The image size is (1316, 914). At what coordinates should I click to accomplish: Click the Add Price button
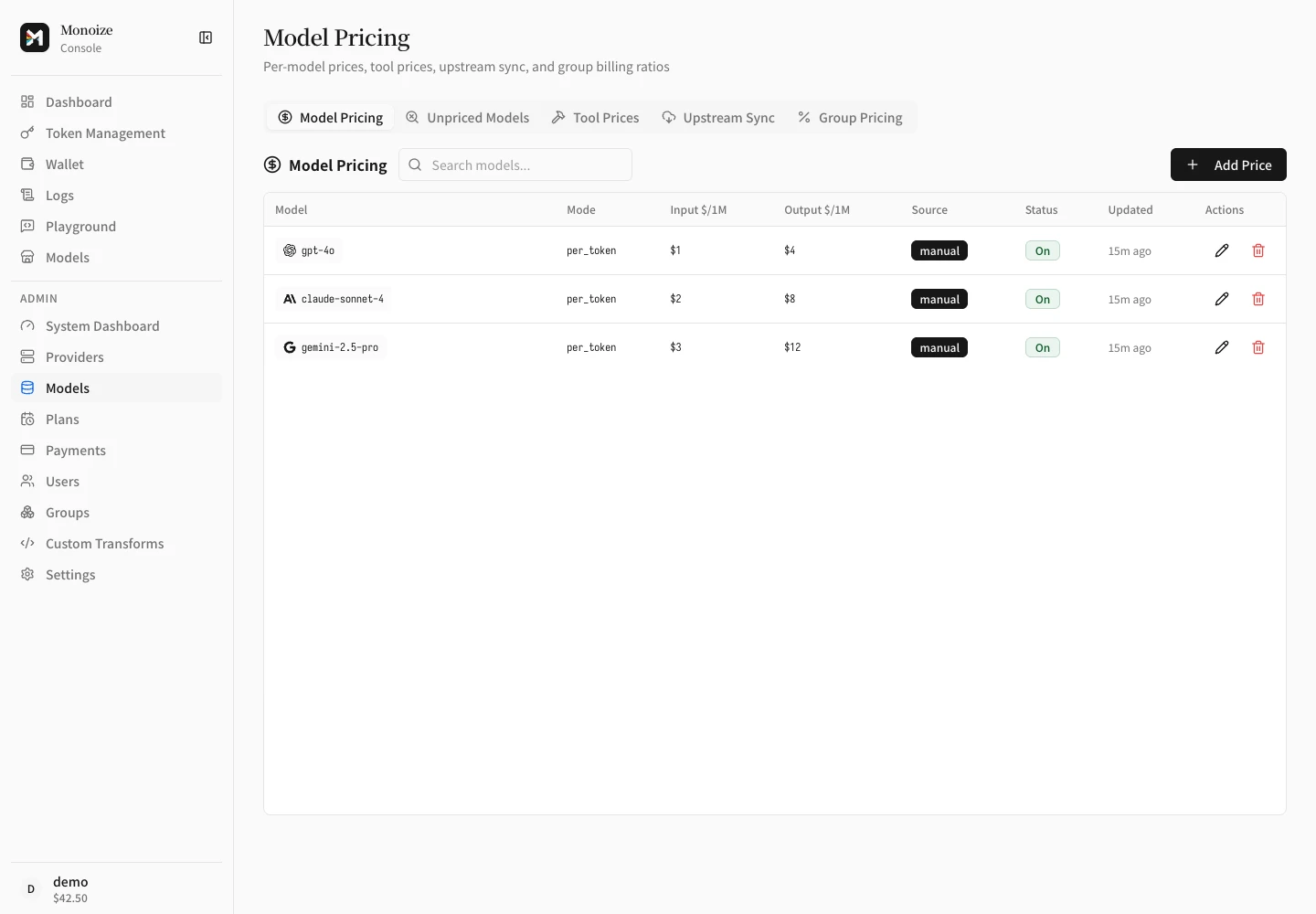pyautogui.click(x=1228, y=165)
